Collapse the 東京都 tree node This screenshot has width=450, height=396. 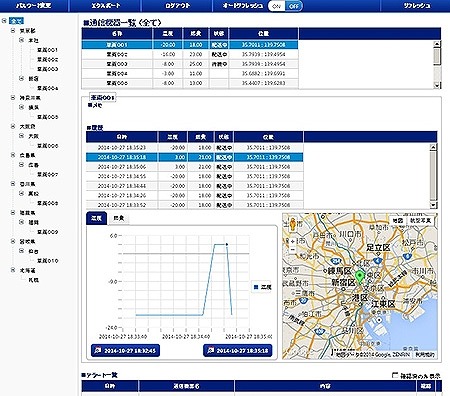[13, 31]
